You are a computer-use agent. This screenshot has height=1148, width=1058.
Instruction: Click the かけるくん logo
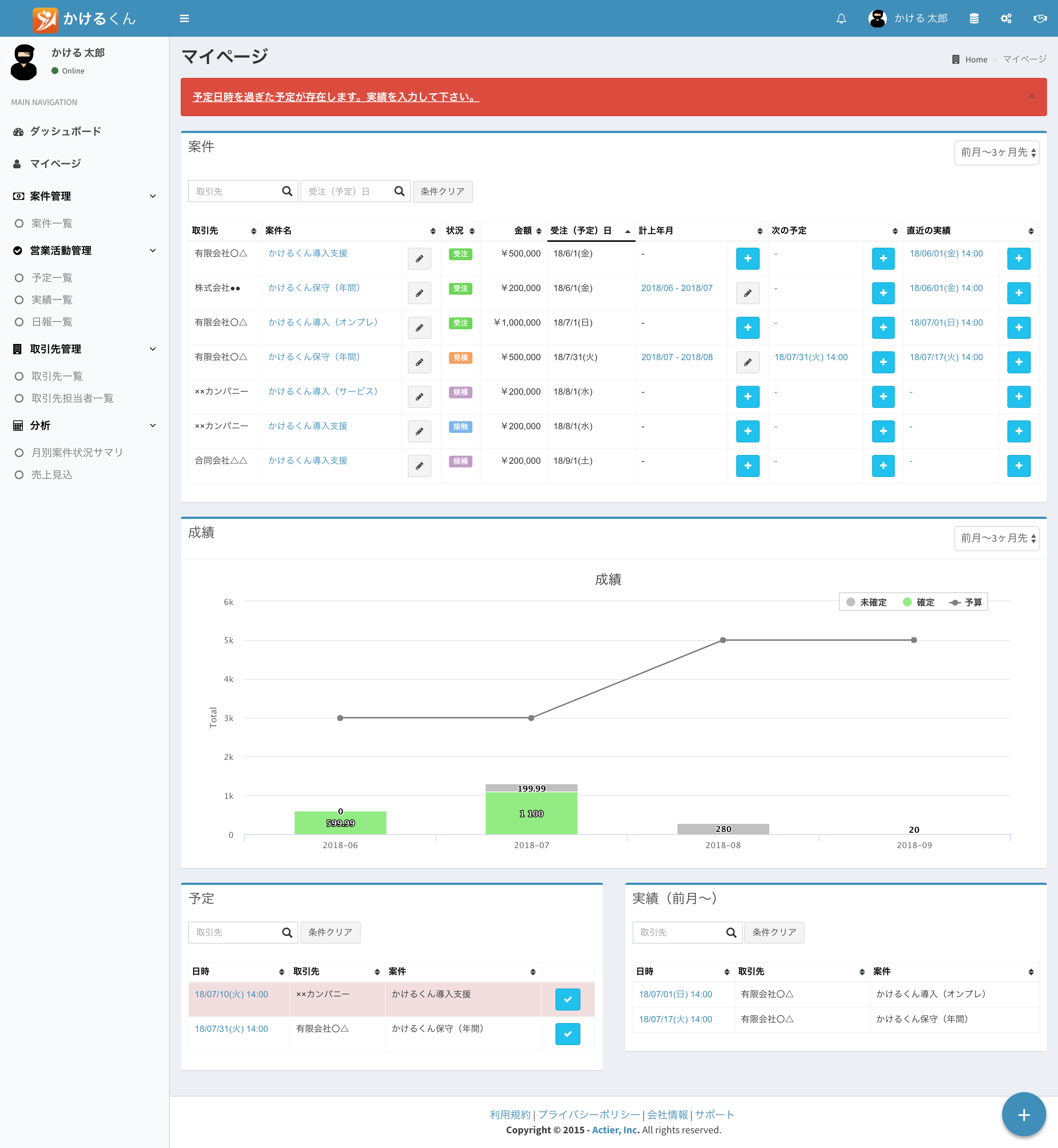tap(84, 19)
